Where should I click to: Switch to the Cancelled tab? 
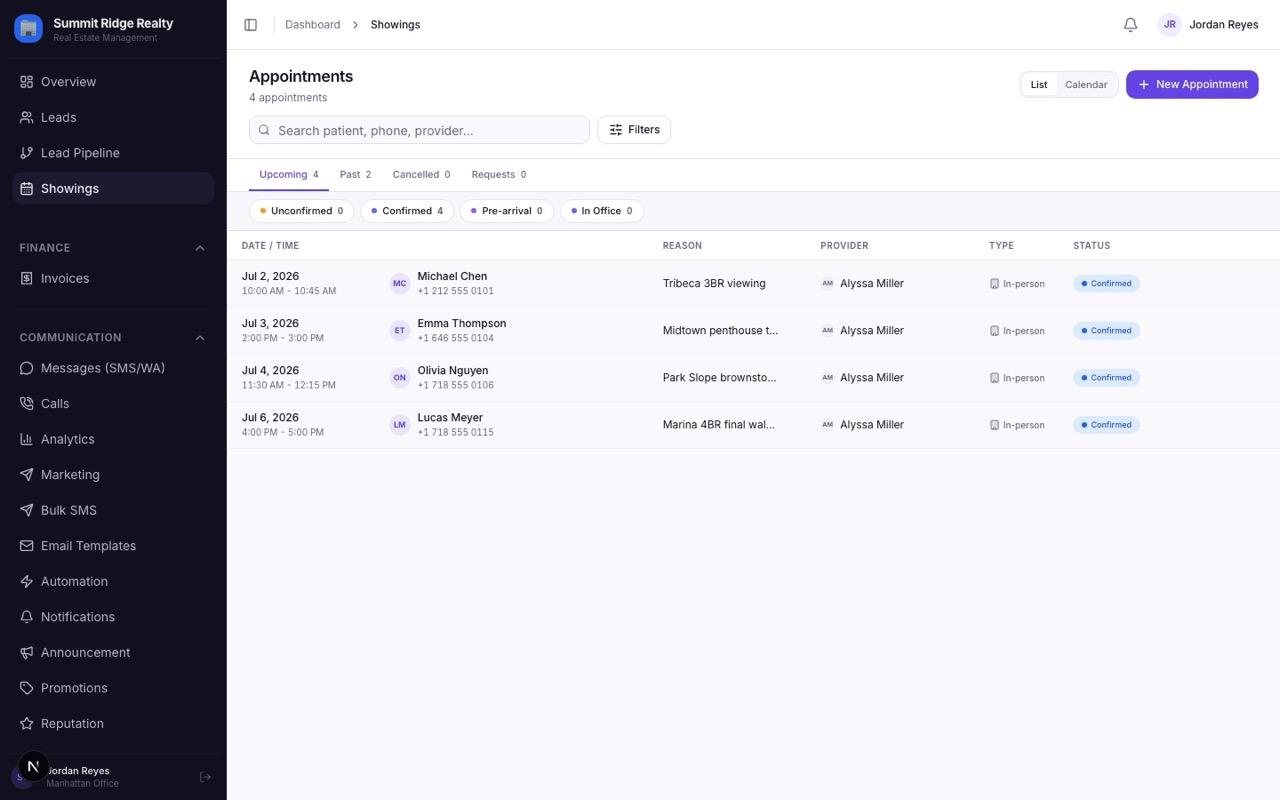click(421, 174)
